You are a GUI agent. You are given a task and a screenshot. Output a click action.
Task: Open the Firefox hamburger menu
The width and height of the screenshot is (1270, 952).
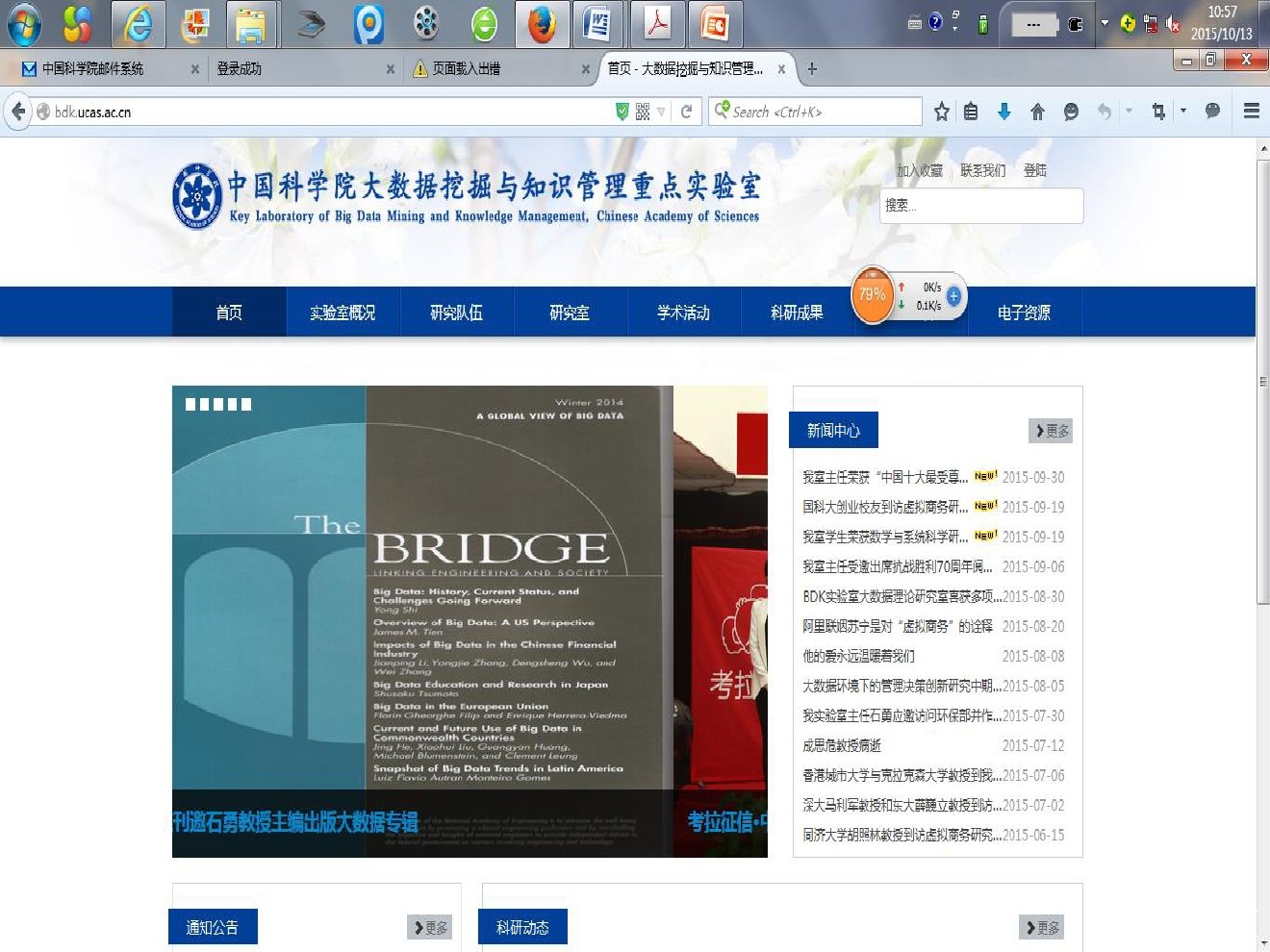coord(1252,112)
